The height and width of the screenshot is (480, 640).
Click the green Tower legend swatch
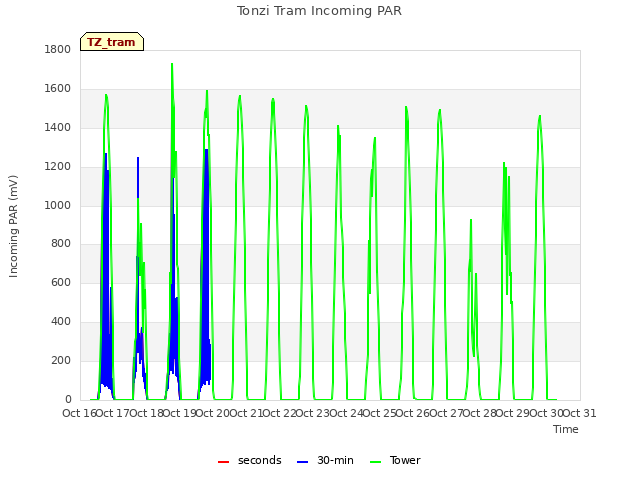click(x=376, y=462)
